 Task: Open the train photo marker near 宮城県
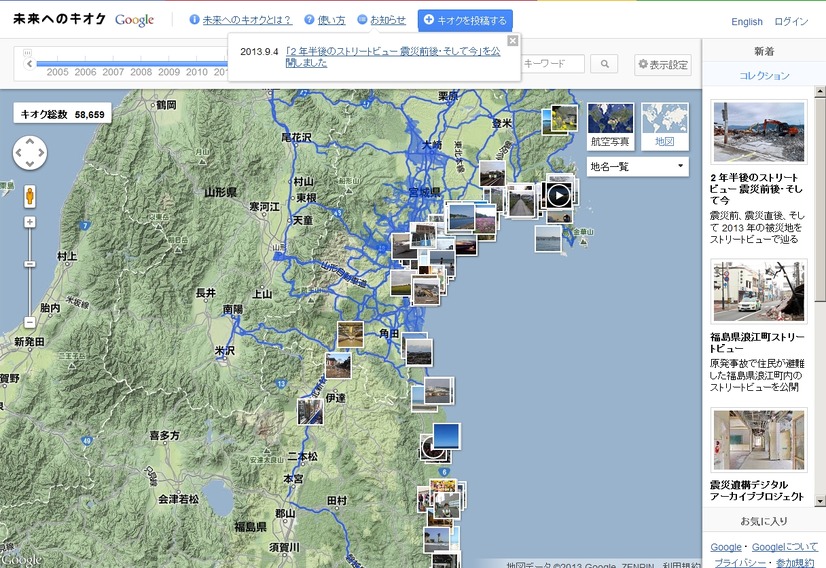(x=493, y=174)
